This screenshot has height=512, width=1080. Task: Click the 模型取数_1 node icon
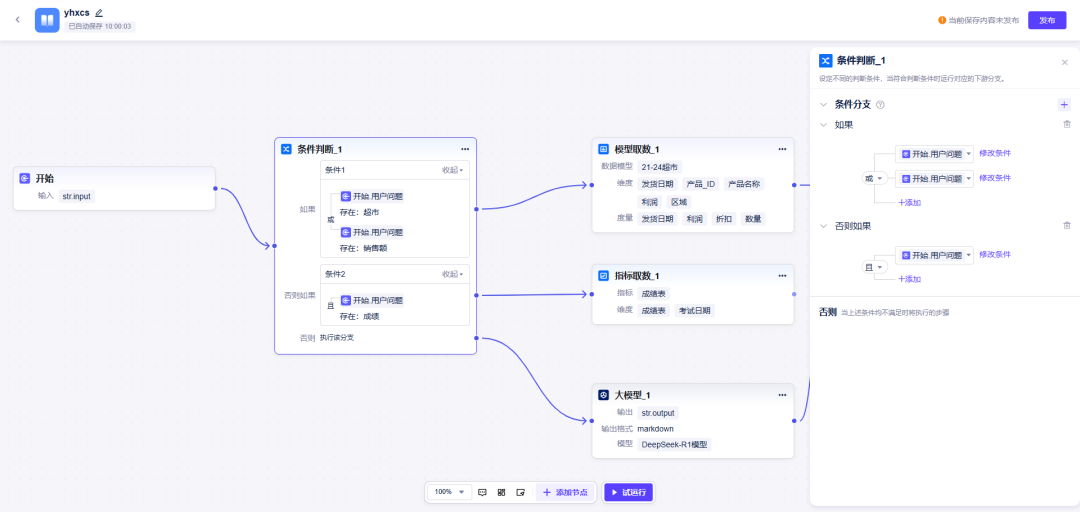click(603, 149)
